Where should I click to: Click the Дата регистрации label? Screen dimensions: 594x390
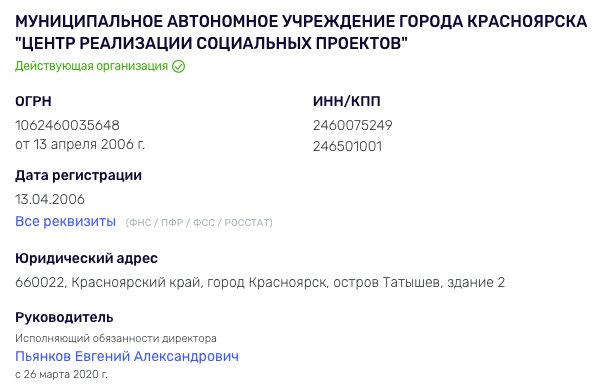pos(78,175)
